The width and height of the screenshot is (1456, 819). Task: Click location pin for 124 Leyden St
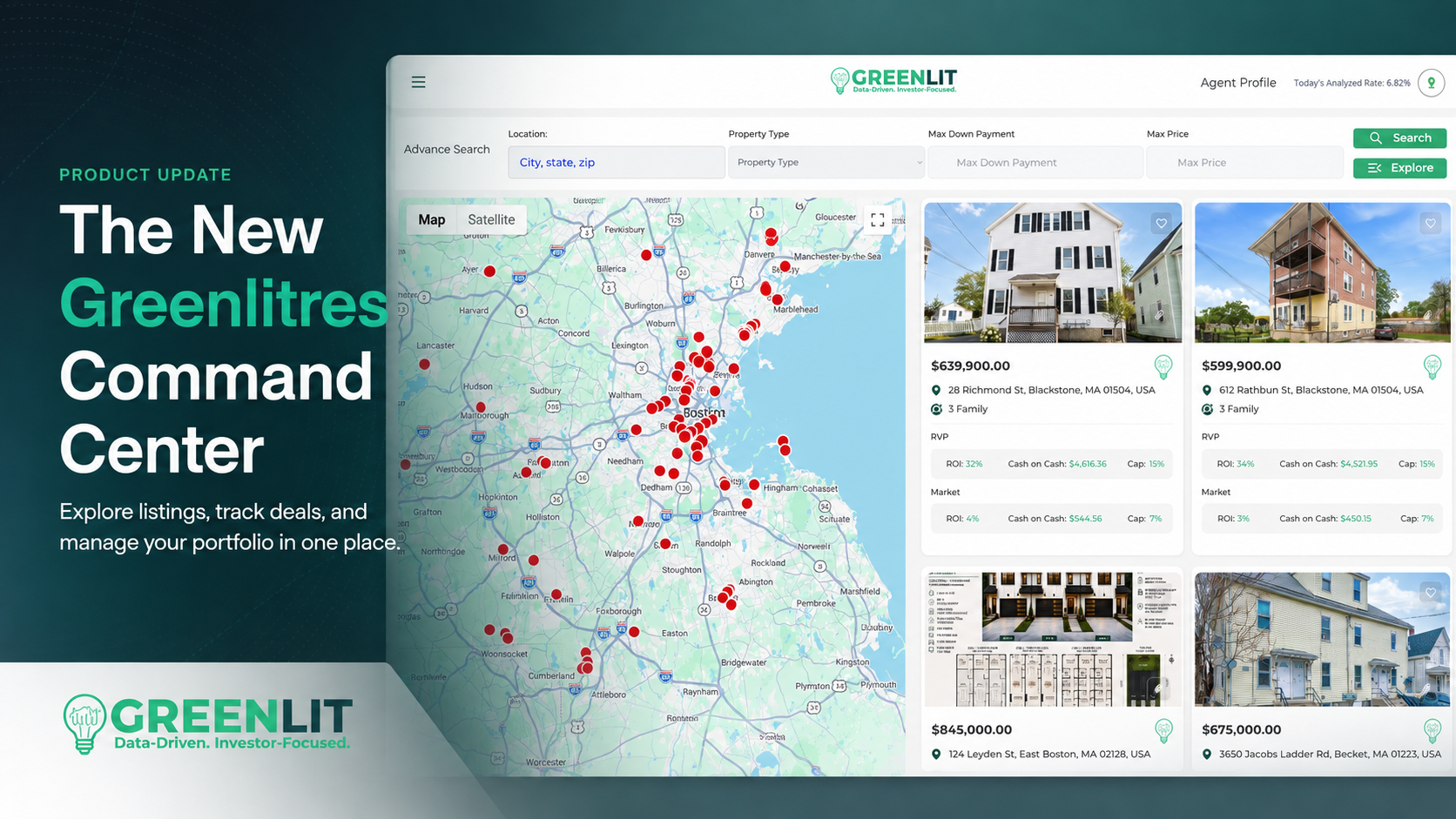[x=936, y=754]
